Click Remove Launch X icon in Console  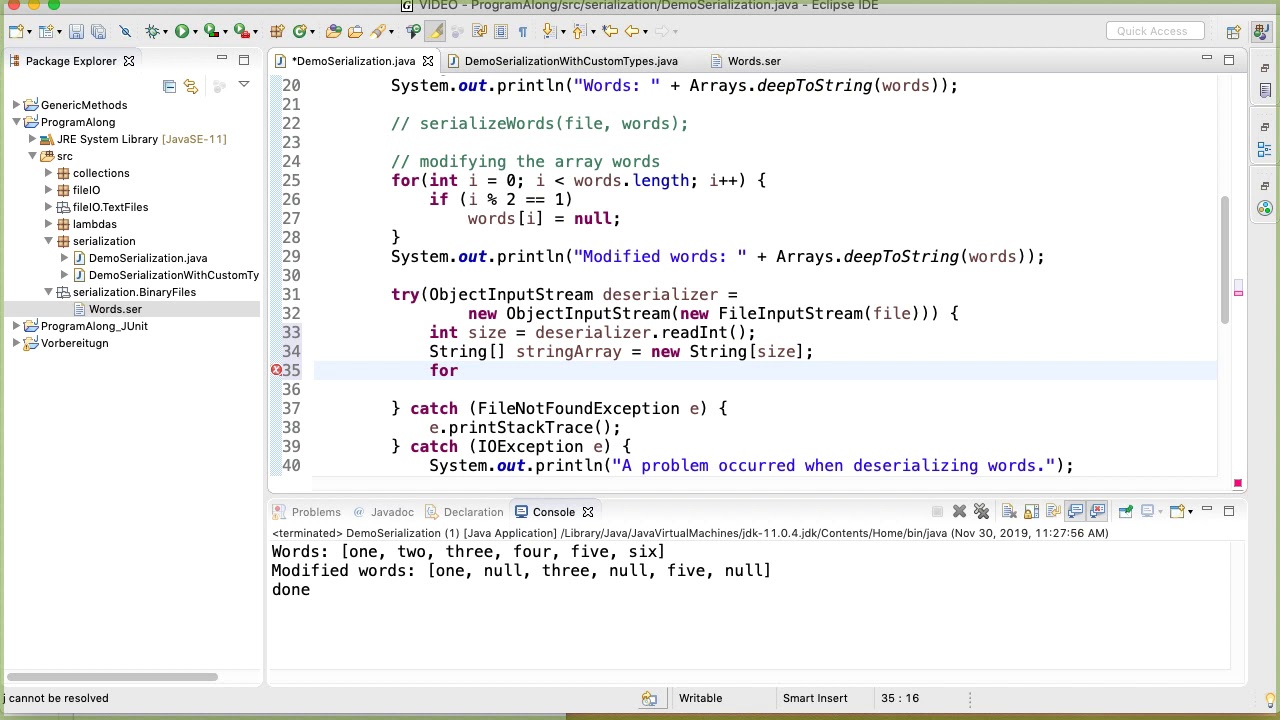pos(959,512)
